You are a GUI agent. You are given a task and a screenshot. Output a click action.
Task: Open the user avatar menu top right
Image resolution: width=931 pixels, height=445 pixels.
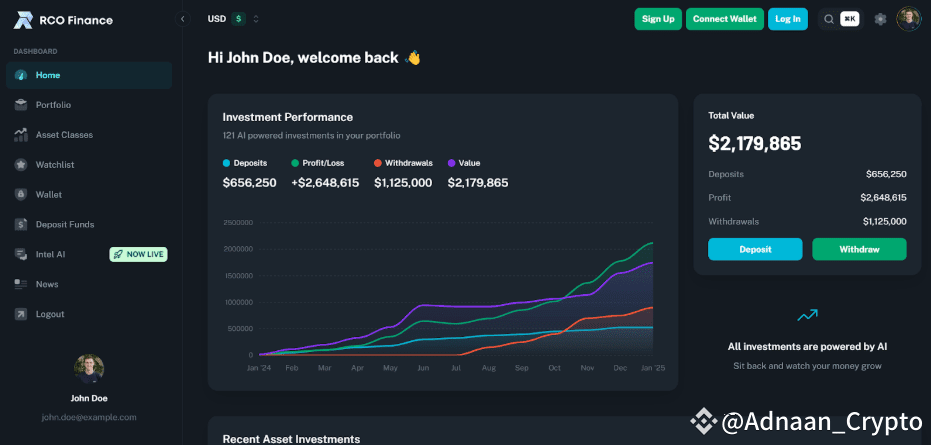[908, 19]
